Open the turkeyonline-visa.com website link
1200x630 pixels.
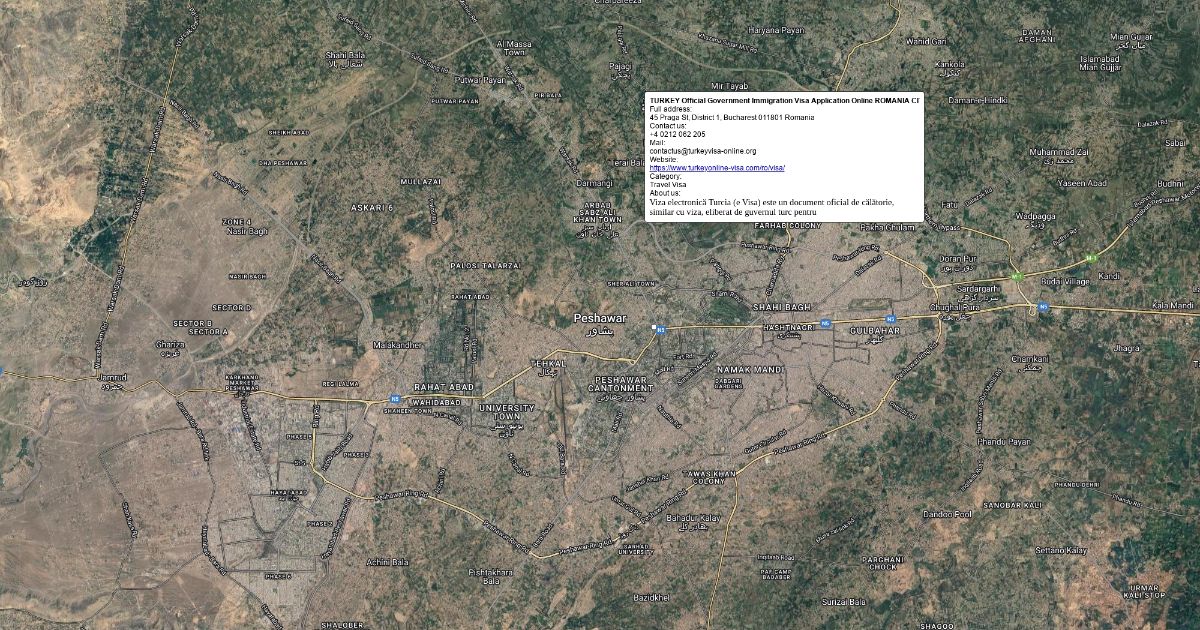coord(717,168)
